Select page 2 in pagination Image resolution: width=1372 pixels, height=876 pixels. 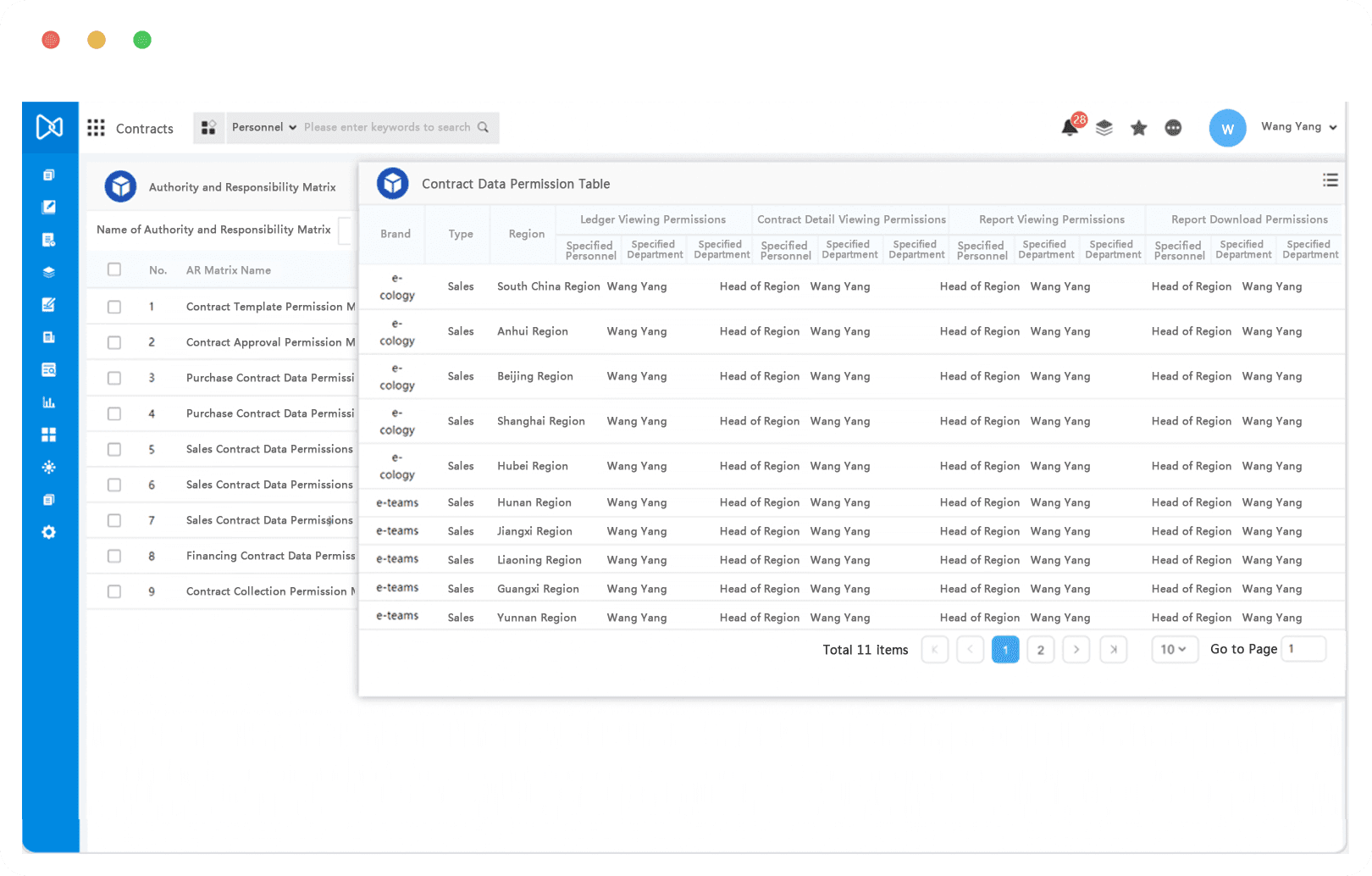1041,650
